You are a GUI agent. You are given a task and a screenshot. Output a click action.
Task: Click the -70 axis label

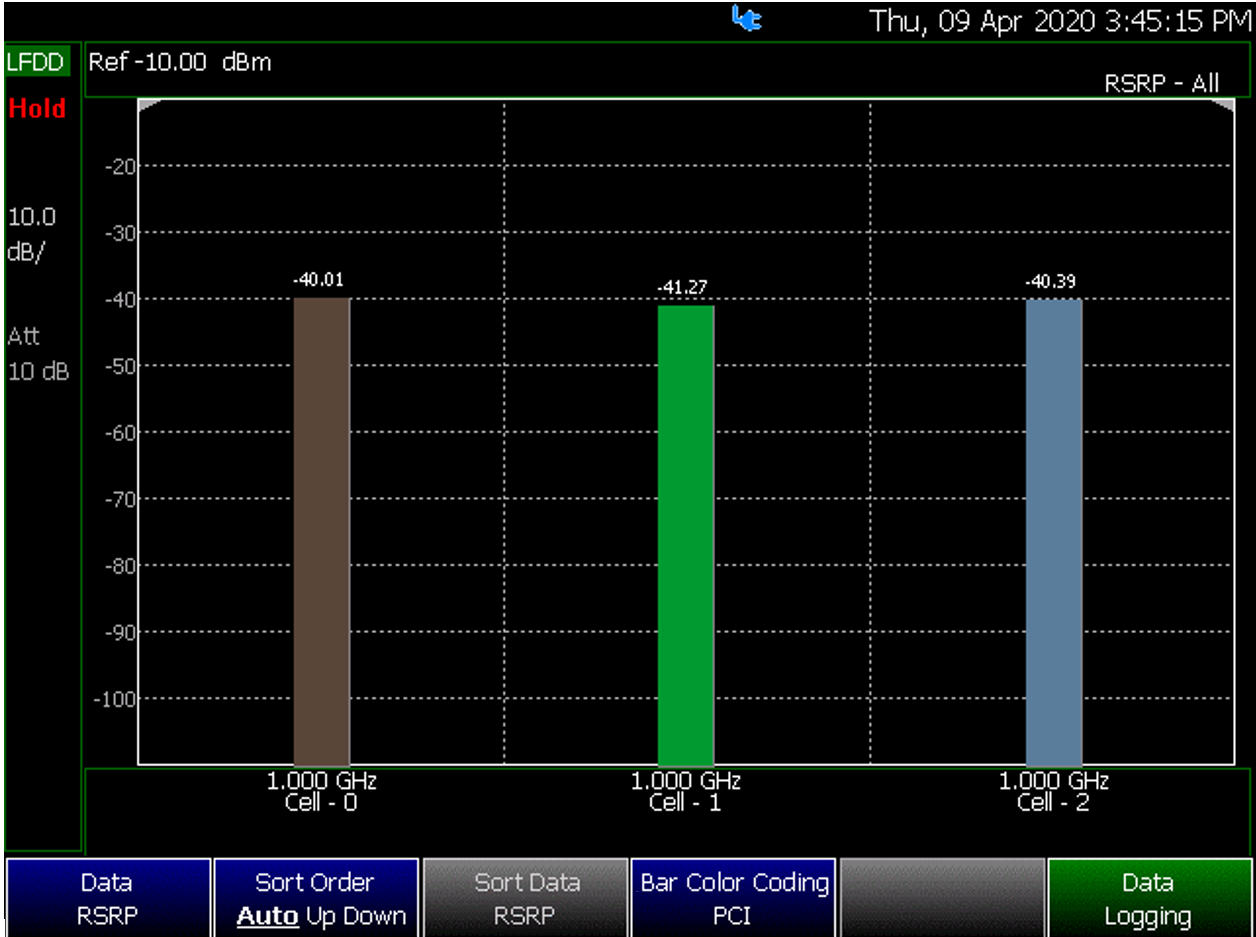pyautogui.click(x=119, y=499)
